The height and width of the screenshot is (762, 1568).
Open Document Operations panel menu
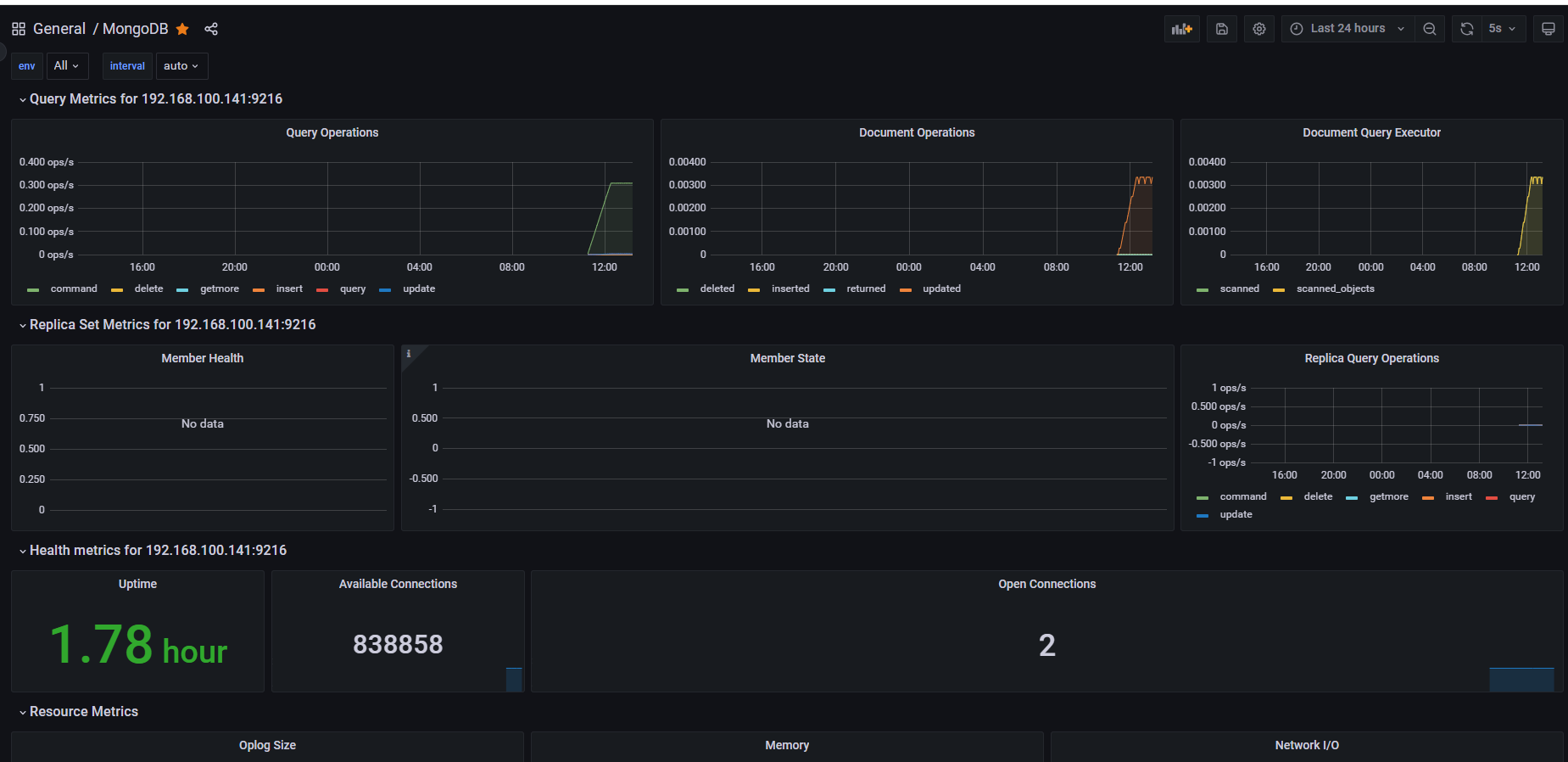pyautogui.click(x=917, y=132)
